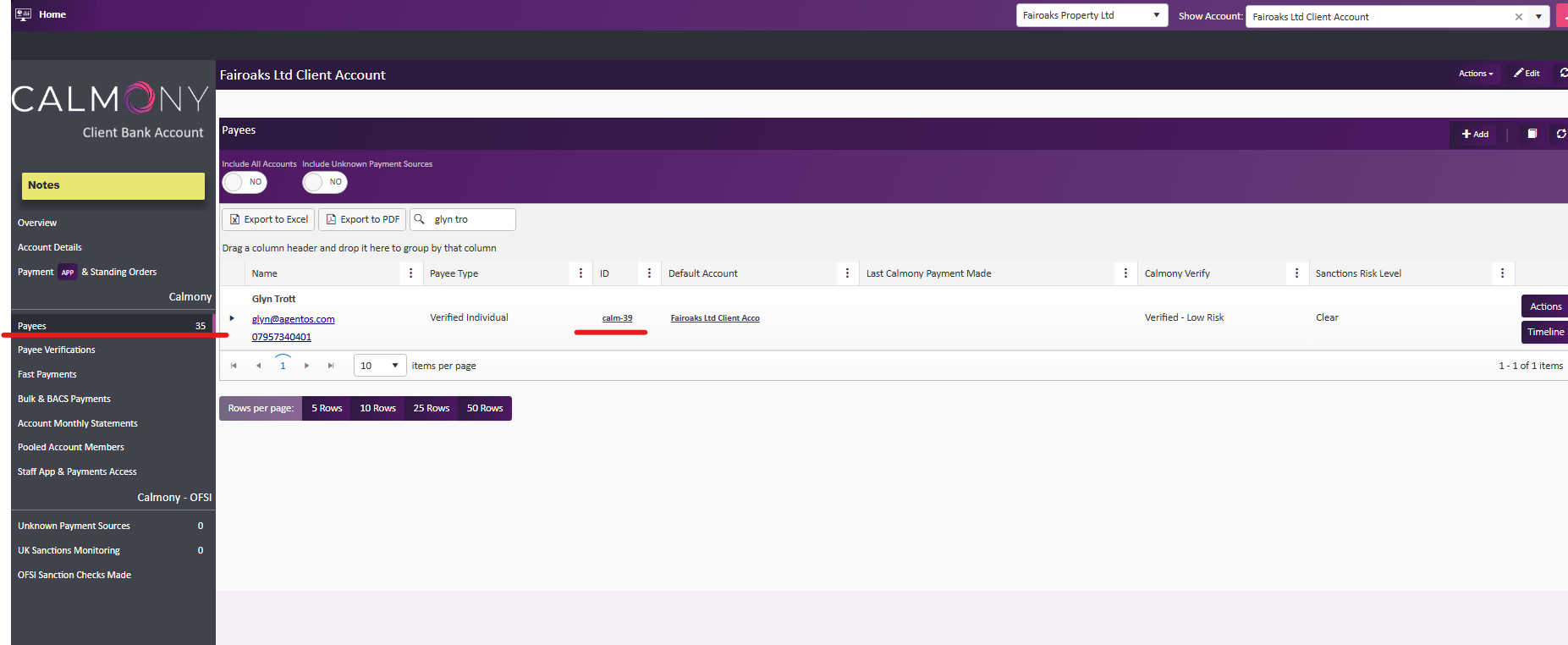1568x645 pixels.
Task: Click the payee search field
Action: [x=470, y=219]
